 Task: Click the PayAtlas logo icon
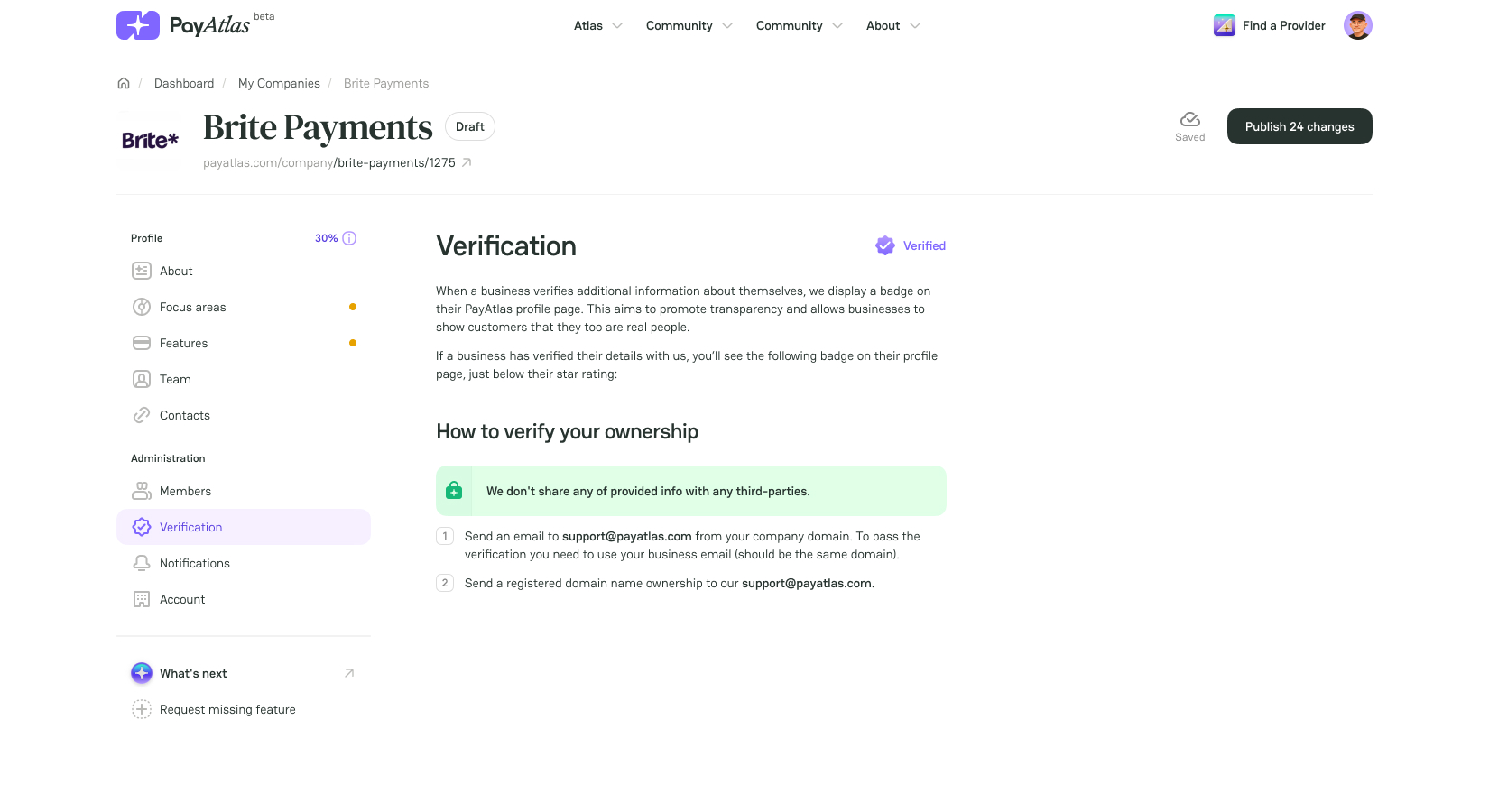point(138,25)
